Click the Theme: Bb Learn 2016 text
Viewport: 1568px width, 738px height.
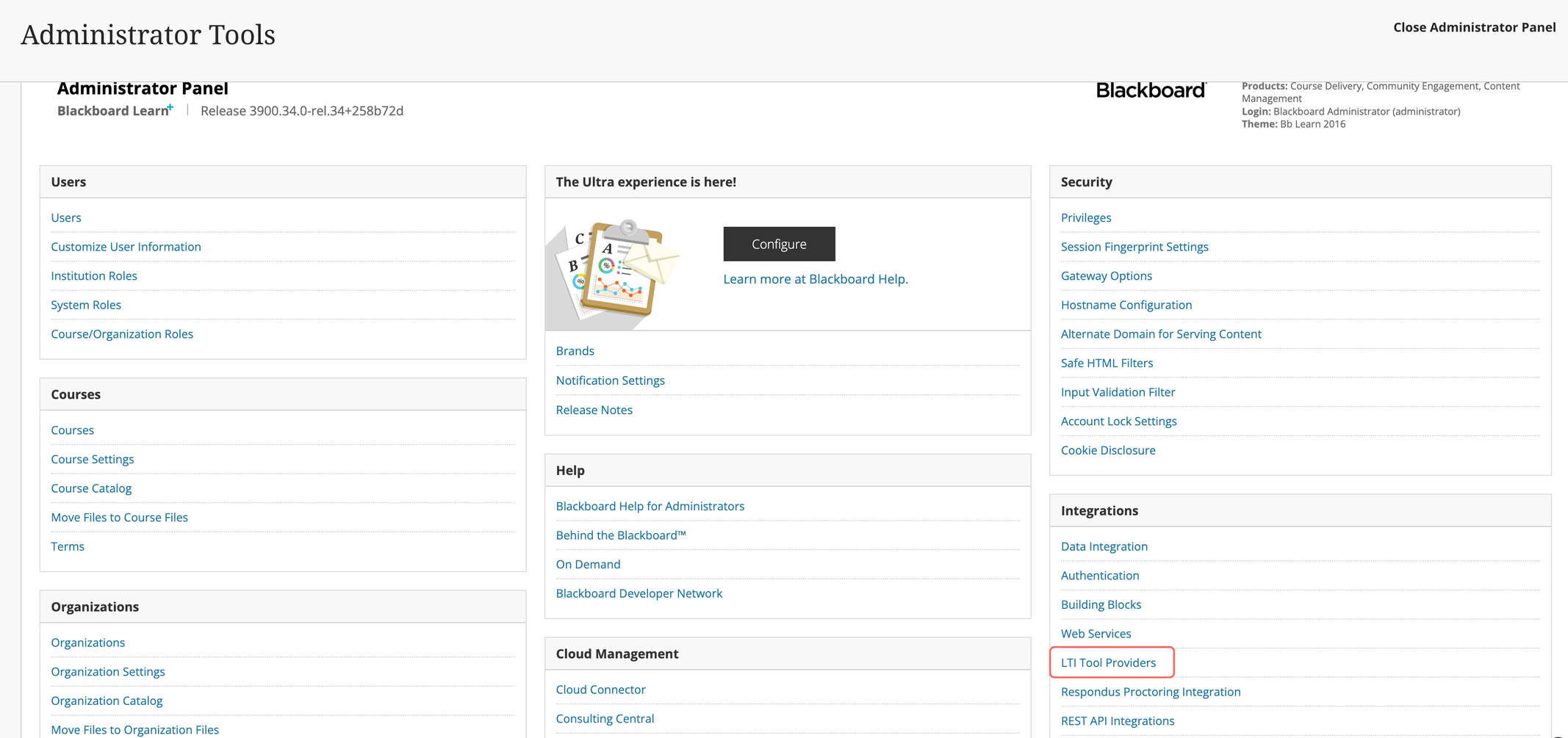[1294, 124]
